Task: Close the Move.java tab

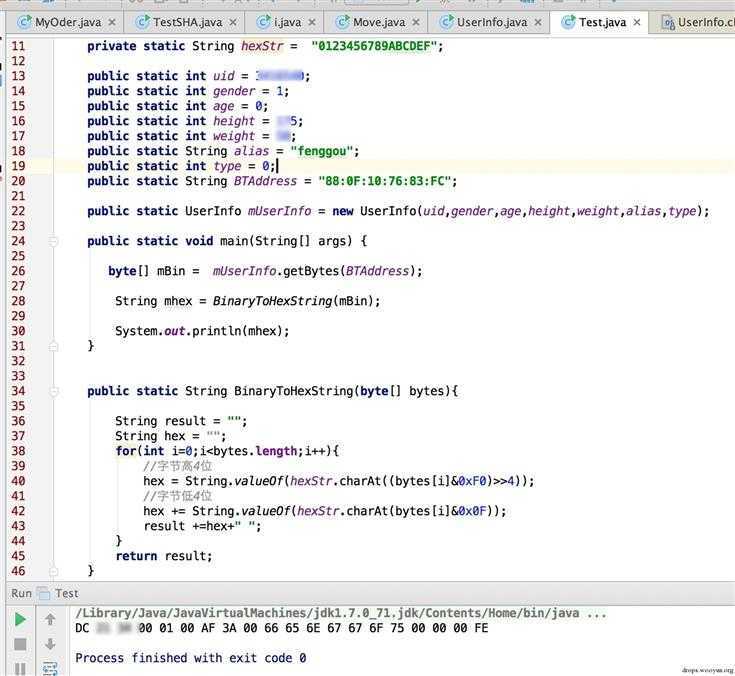Action: pos(416,22)
